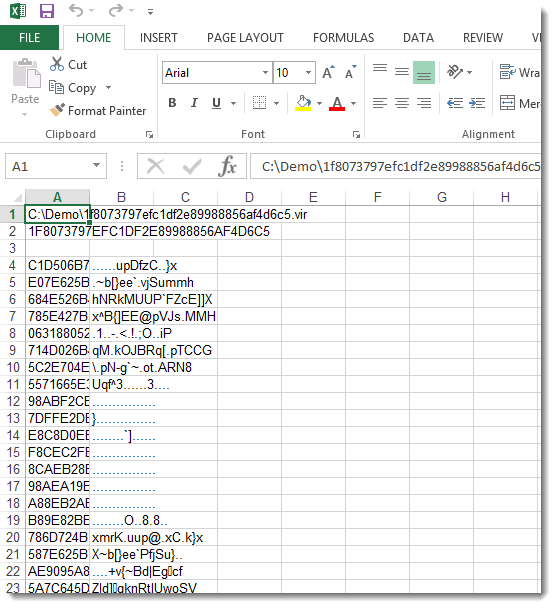This screenshot has width=556, height=608.
Task: Expand the Name Box dropdown arrow
Action: (96, 166)
